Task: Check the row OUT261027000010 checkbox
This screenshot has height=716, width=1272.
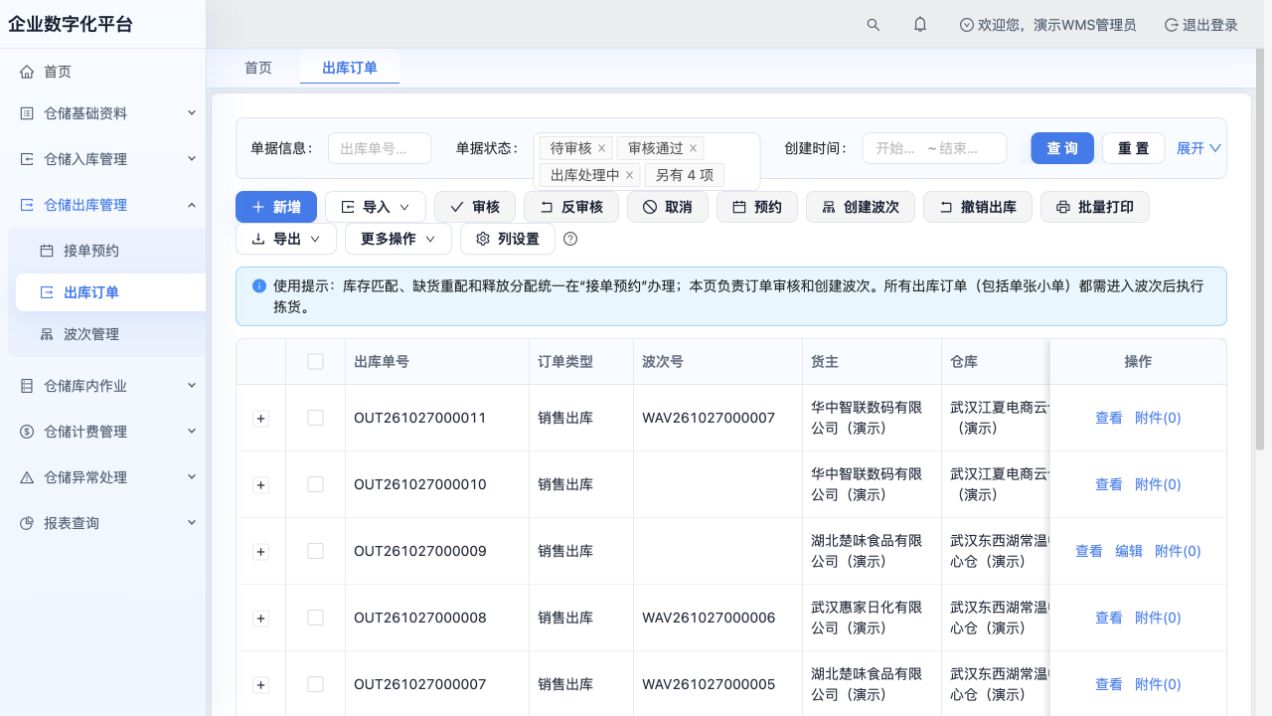Action: [x=315, y=484]
